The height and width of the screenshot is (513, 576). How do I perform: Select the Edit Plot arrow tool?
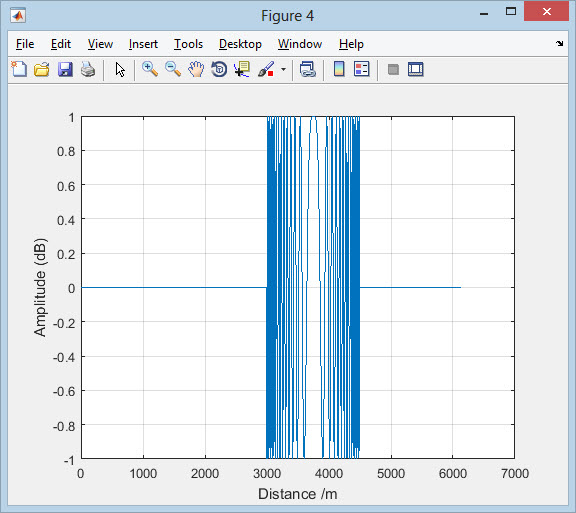click(x=120, y=69)
